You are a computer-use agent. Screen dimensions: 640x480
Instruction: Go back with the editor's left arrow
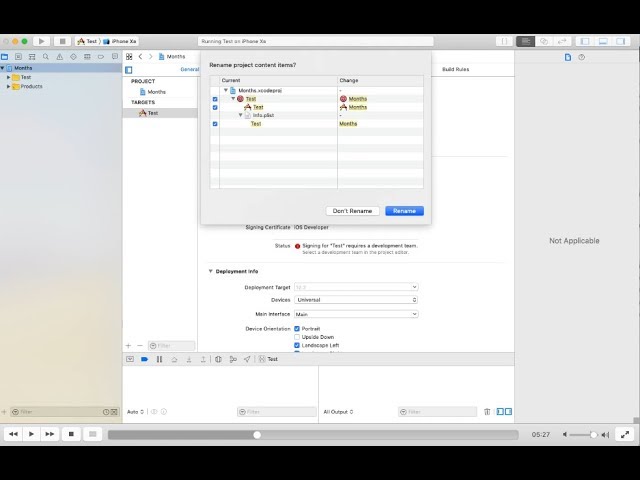pyautogui.click(x=140, y=57)
